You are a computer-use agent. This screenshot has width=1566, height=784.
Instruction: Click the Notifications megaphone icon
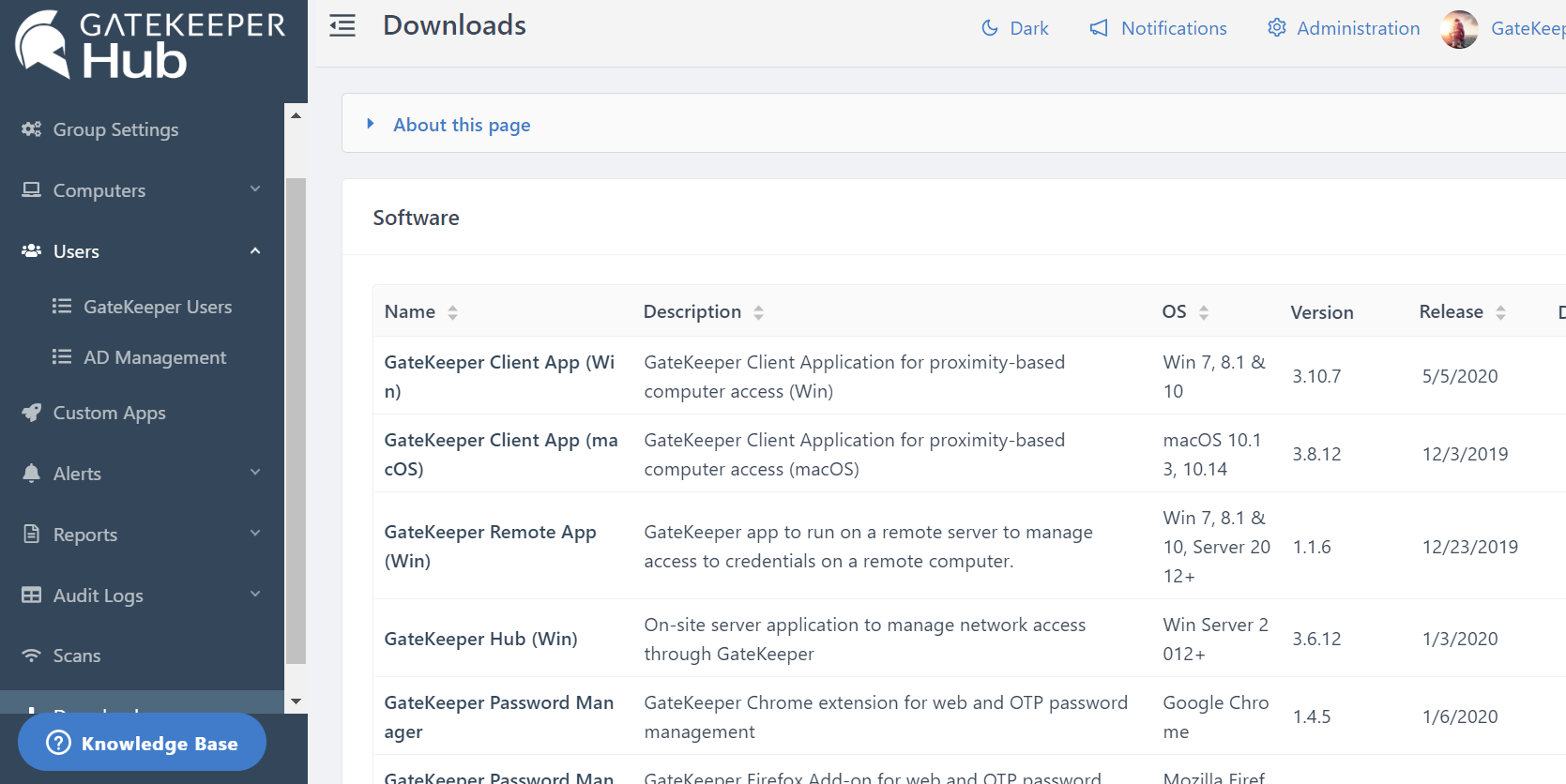point(1099,28)
